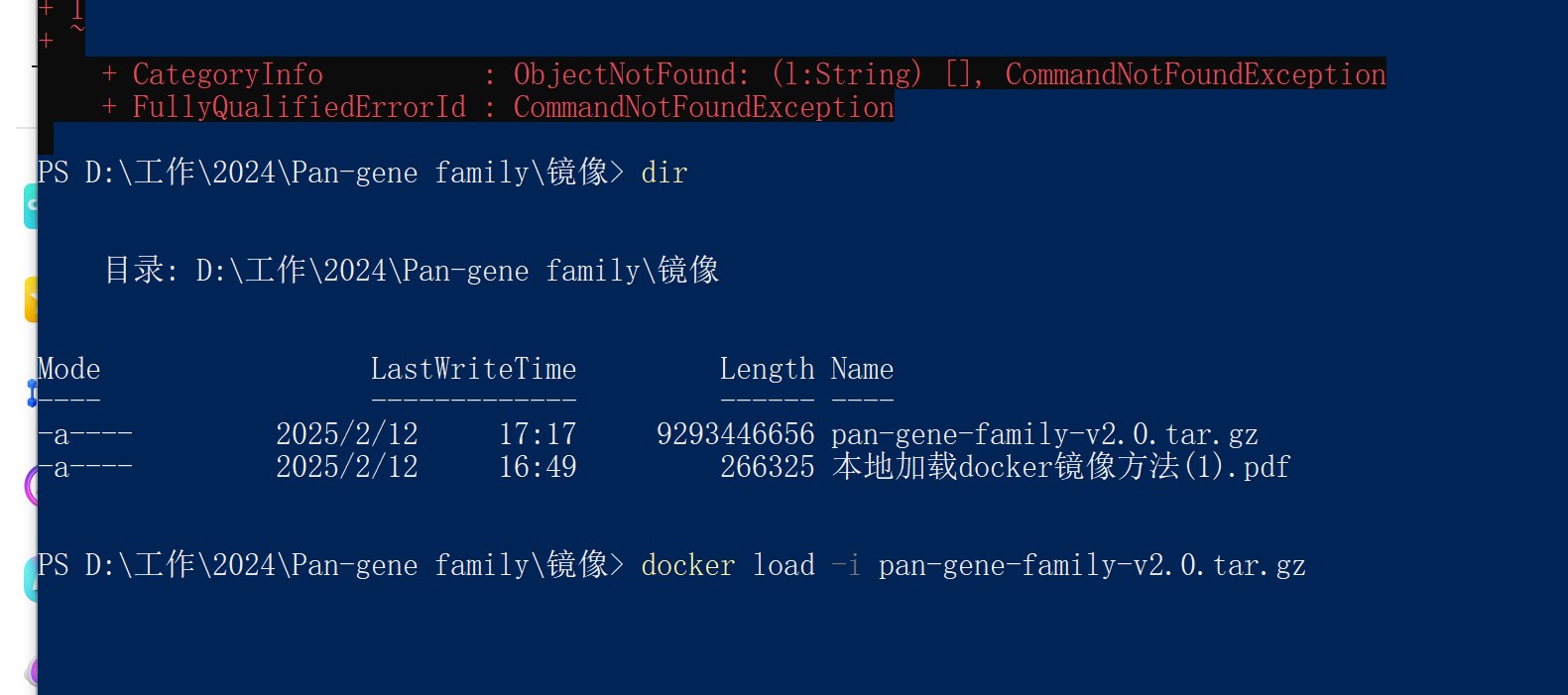Click the Name column header
The height and width of the screenshot is (695, 1568).
tap(862, 370)
